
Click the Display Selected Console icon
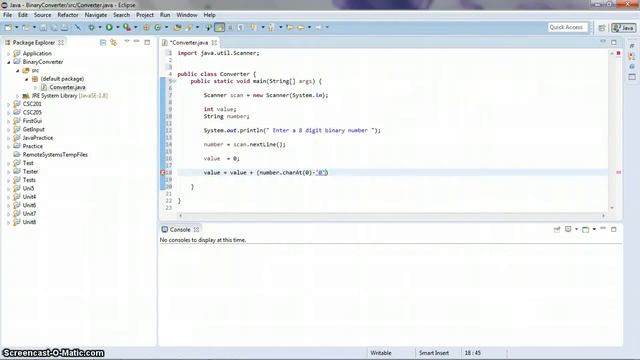(568, 229)
